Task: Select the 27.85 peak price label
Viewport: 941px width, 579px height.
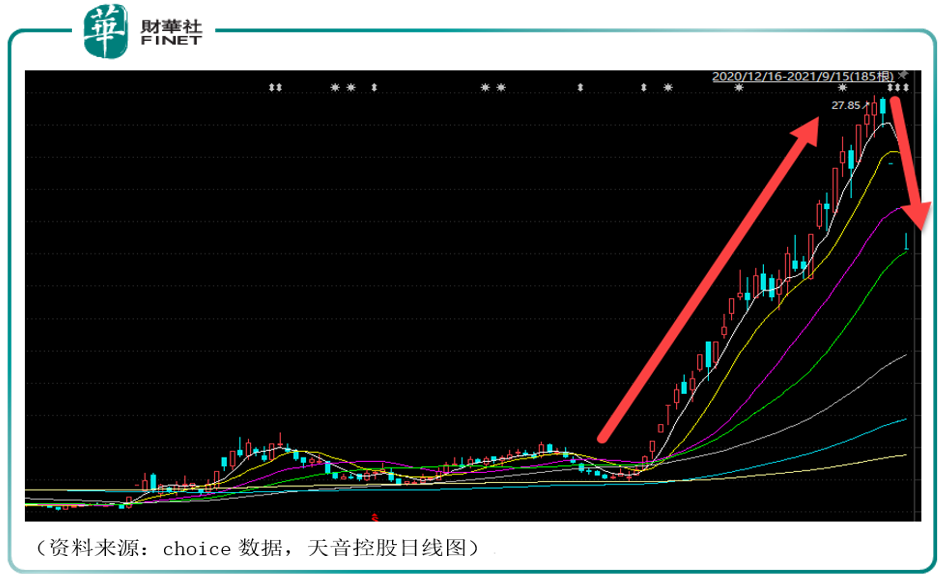Action: (x=846, y=105)
